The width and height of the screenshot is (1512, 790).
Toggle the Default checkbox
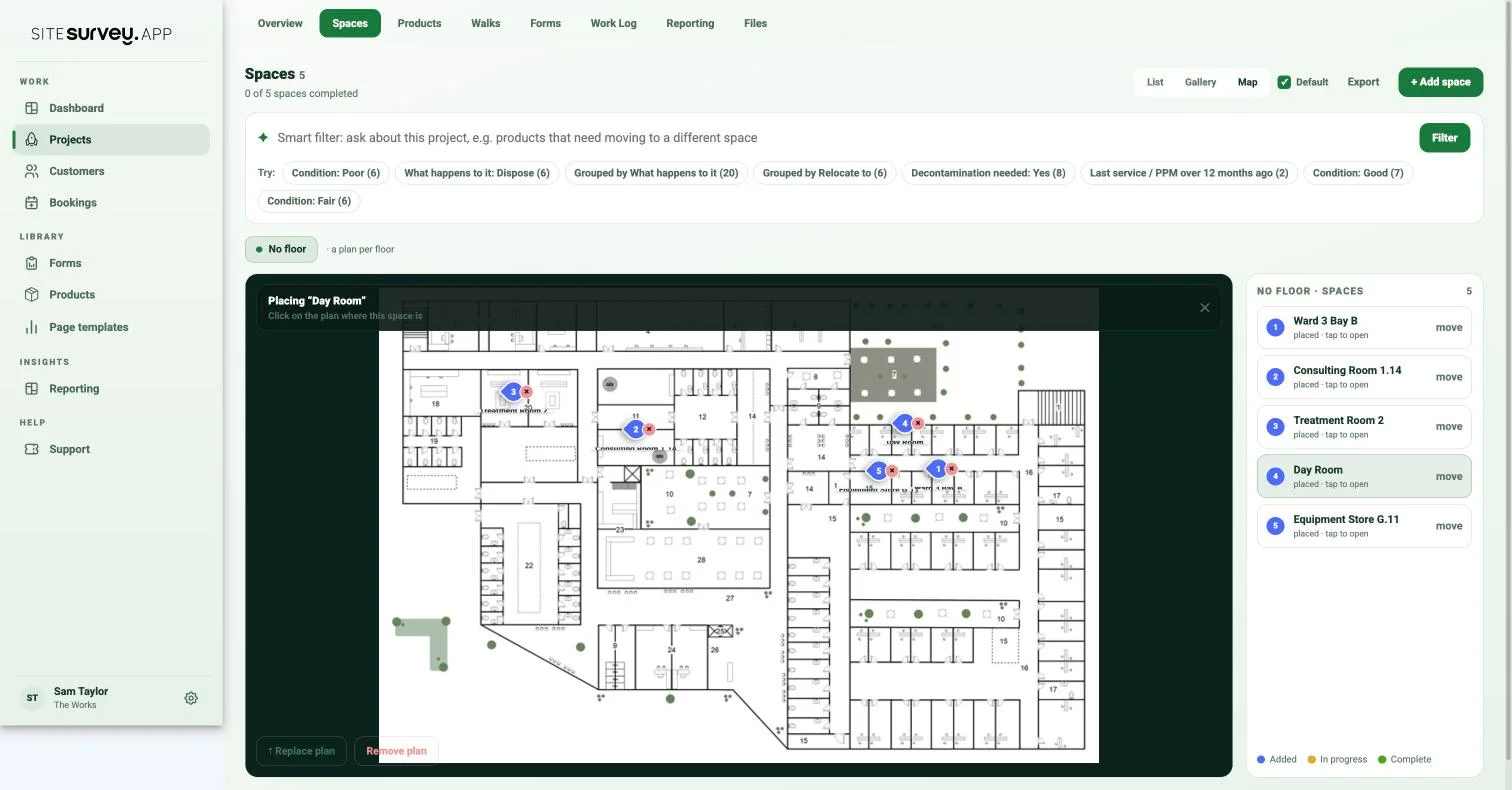click(1284, 82)
